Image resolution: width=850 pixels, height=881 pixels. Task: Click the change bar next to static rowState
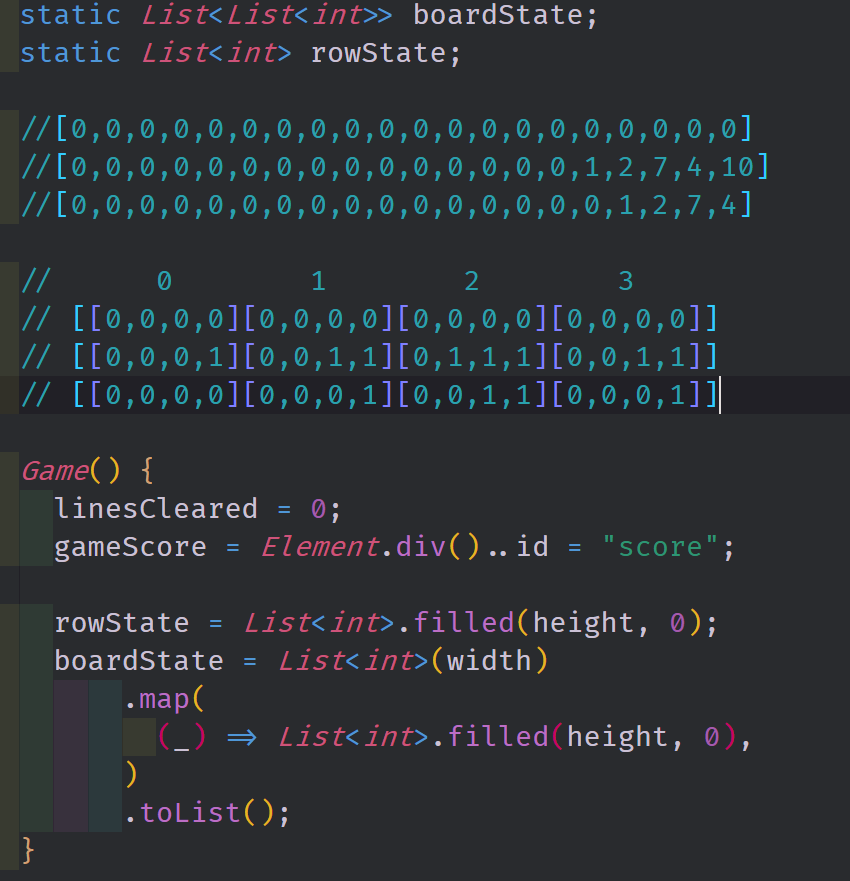[x=8, y=52]
